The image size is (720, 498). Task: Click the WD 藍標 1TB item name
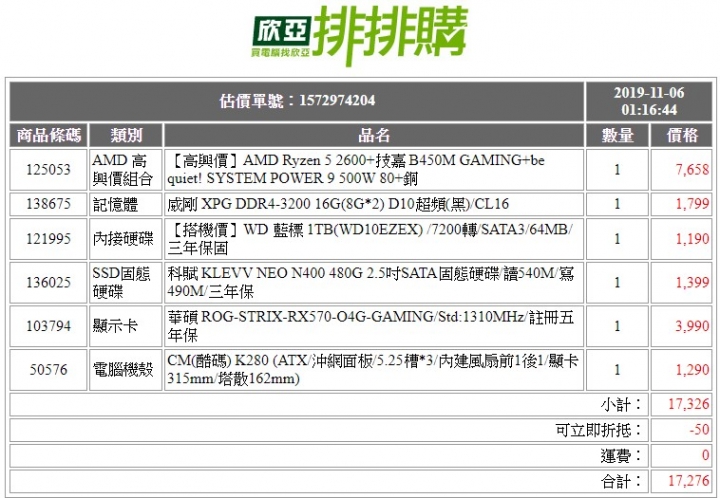coord(370,239)
